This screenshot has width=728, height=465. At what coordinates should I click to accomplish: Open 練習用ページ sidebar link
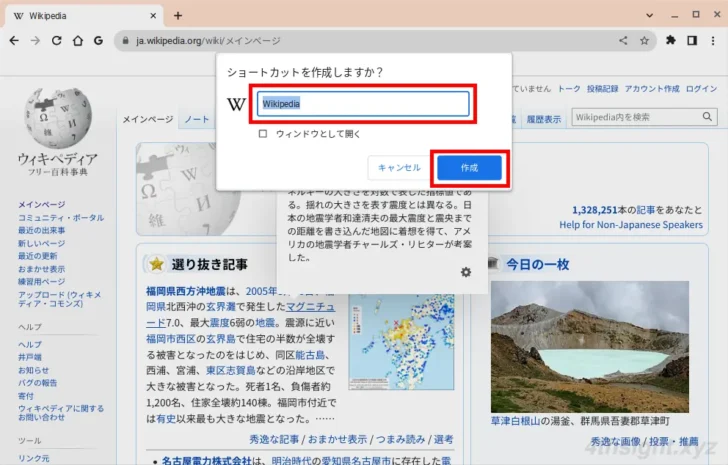pyautogui.click(x=41, y=281)
